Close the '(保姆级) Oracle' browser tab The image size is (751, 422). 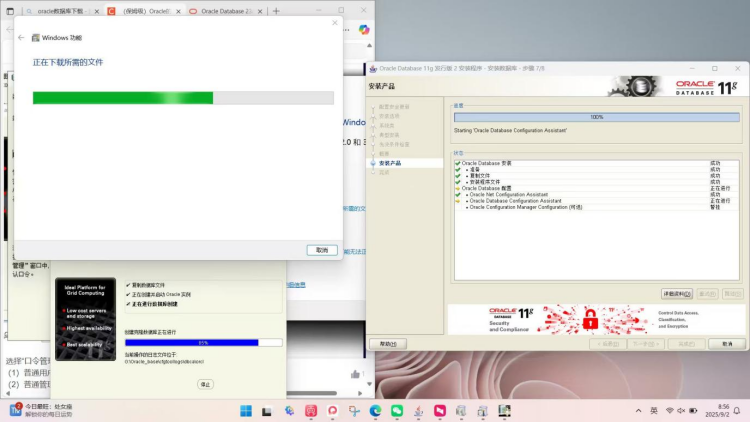coord(178,11)
